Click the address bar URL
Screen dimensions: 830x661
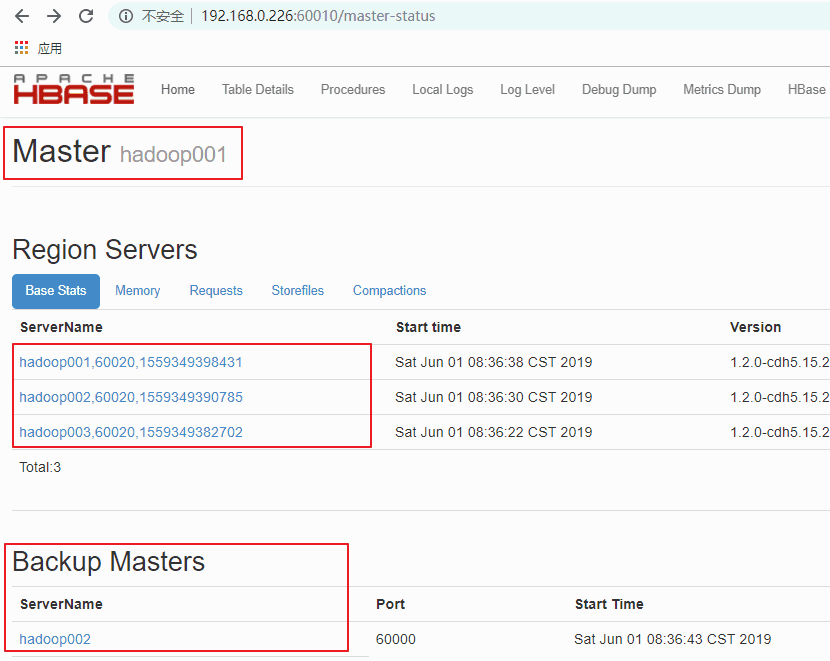[x=318, y=16]
